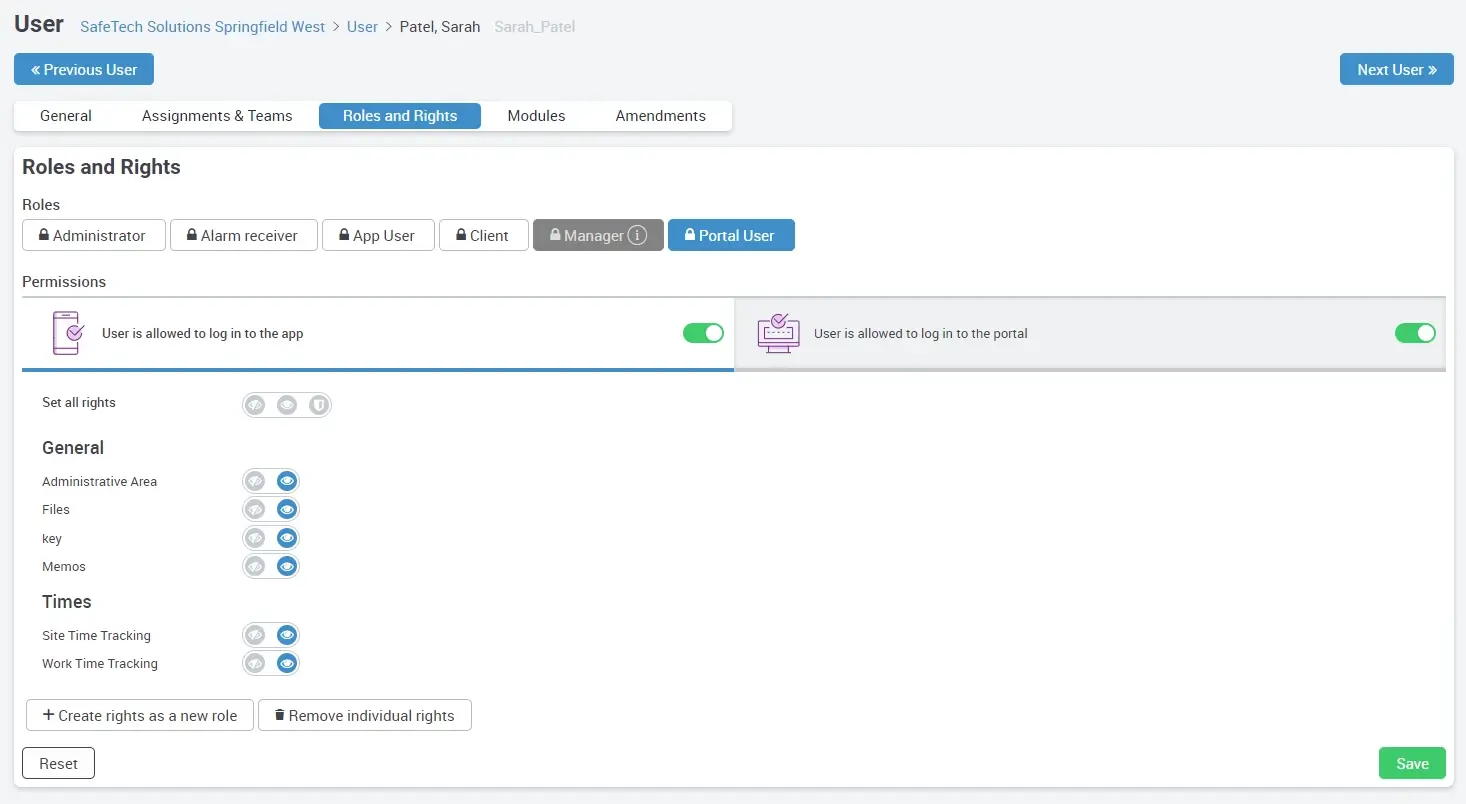
Task: Set Site Time Tracking to hidden
Action: [255, 636]
